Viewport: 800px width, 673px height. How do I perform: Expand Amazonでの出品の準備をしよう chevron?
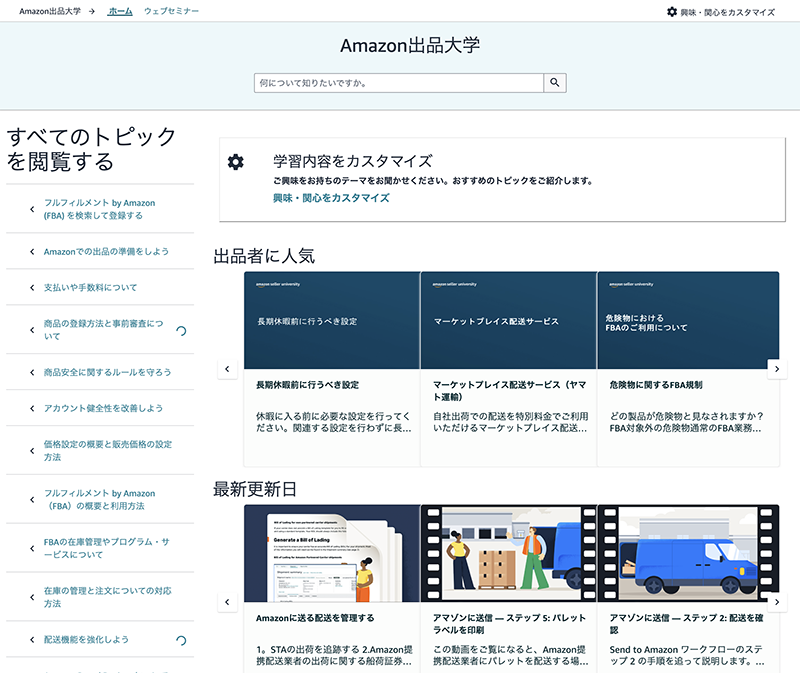[x=32, y=252]
